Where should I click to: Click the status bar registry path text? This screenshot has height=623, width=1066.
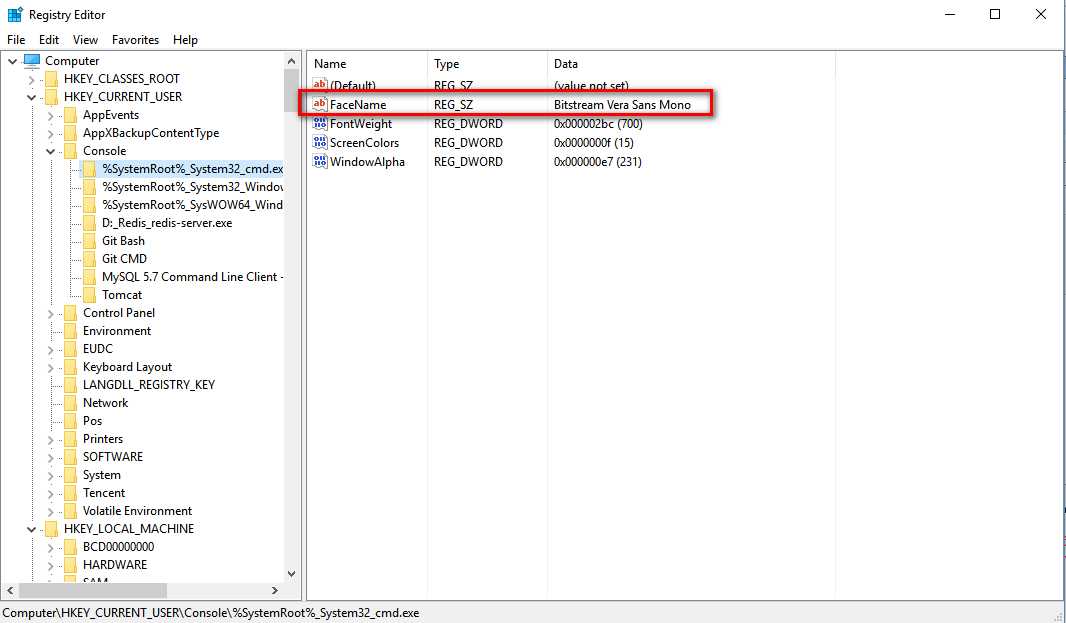(x=211, y=613)
